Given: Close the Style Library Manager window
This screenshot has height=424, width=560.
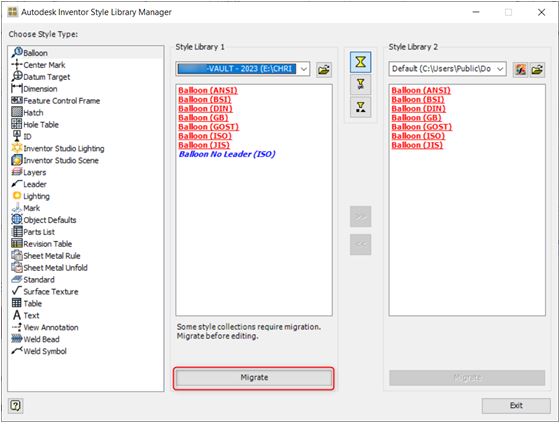Looking at the screenshot, I should coord(541,12).
